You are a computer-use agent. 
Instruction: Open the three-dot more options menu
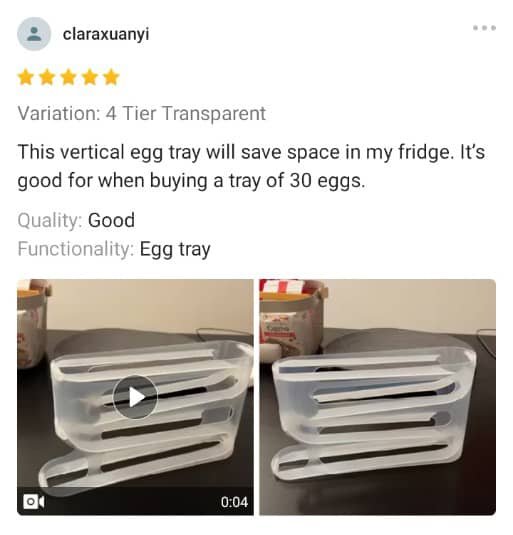pos(484,28)
